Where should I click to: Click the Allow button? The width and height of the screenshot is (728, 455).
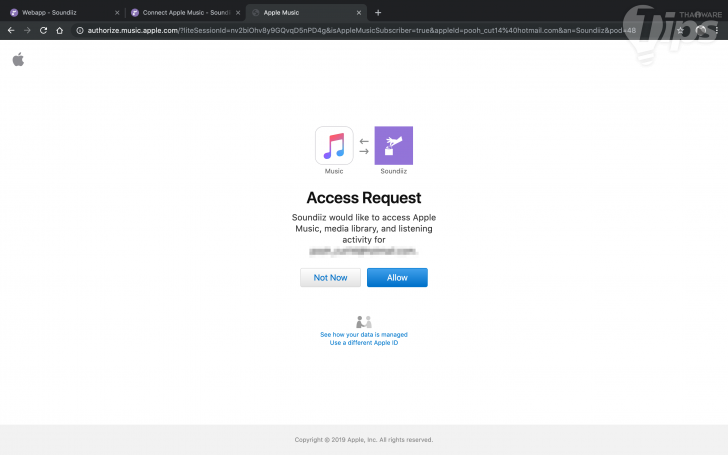tap(397, 277)
